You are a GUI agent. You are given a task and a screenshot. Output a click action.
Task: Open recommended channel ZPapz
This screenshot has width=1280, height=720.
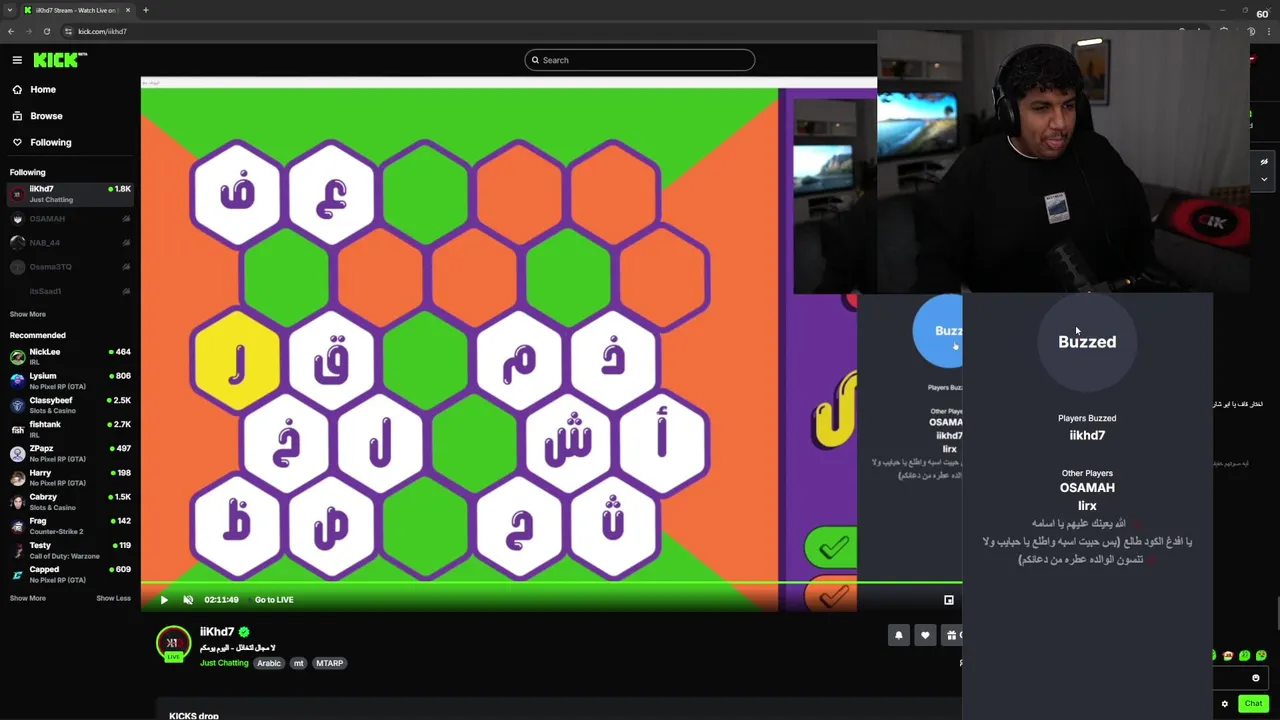(x=70, y=453)
